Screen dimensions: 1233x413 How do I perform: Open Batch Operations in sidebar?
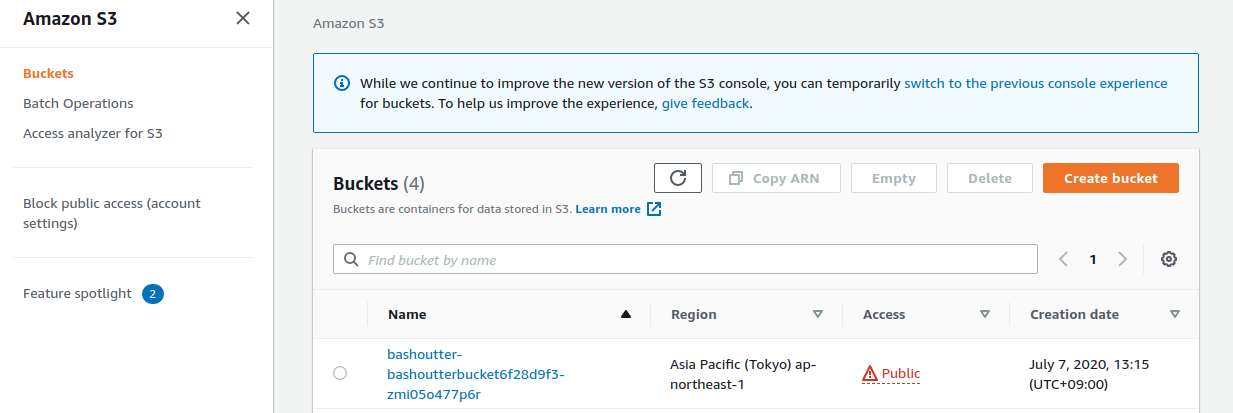[x=78, y=103]
